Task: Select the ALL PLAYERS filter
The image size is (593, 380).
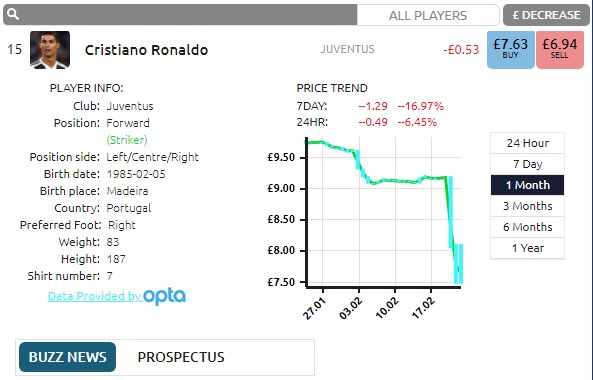Action: pos(428,15)
